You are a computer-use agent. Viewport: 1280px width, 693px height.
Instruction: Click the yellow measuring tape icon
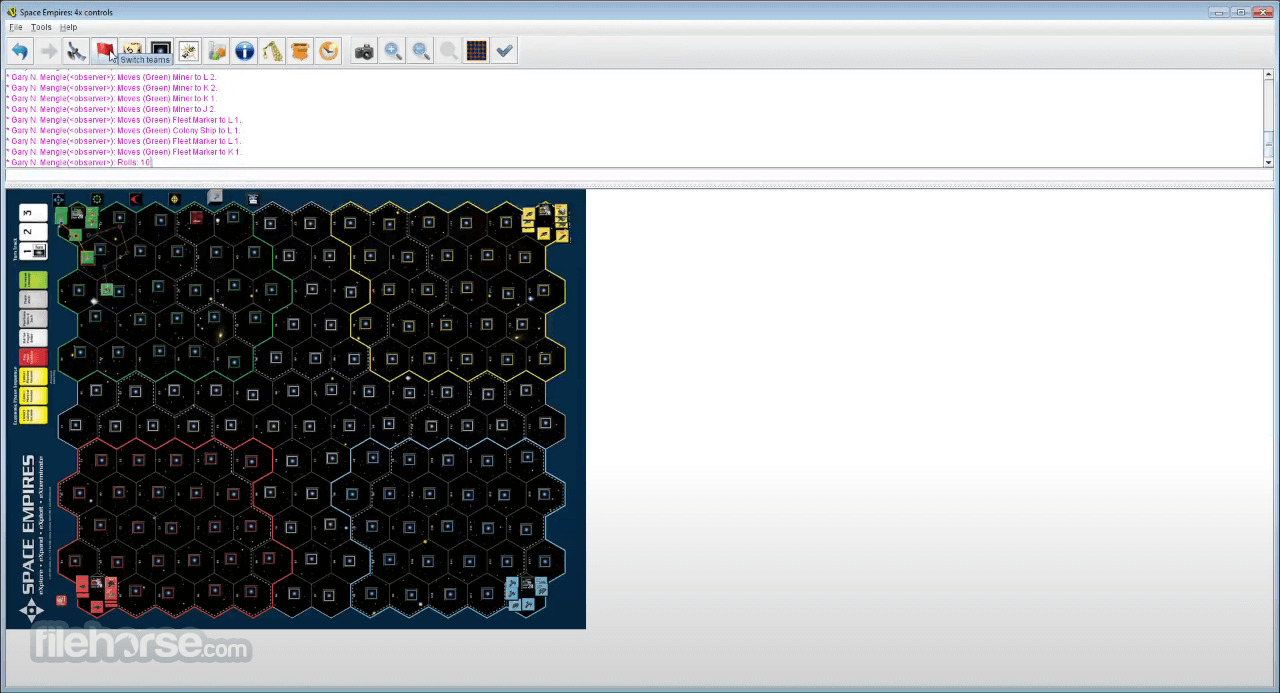click(x=272, y=51)
